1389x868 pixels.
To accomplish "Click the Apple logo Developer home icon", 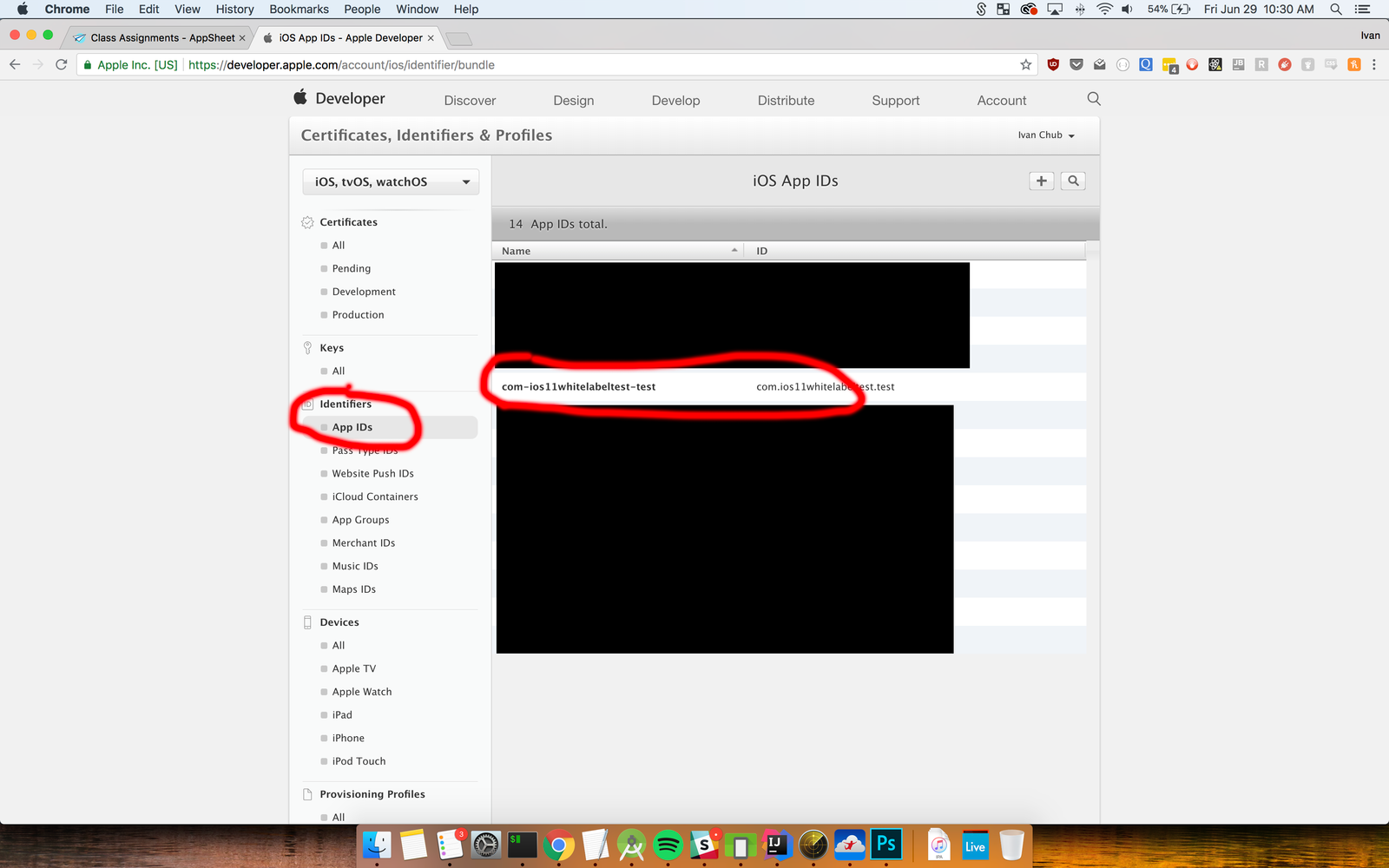I will [300, 97].
